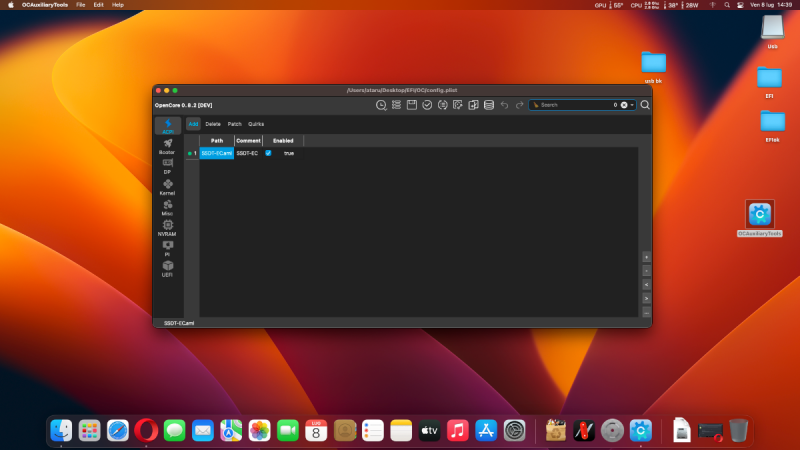Open the File menu in menu bar
This screenshot has height=450, width=800.
[81, 5]
